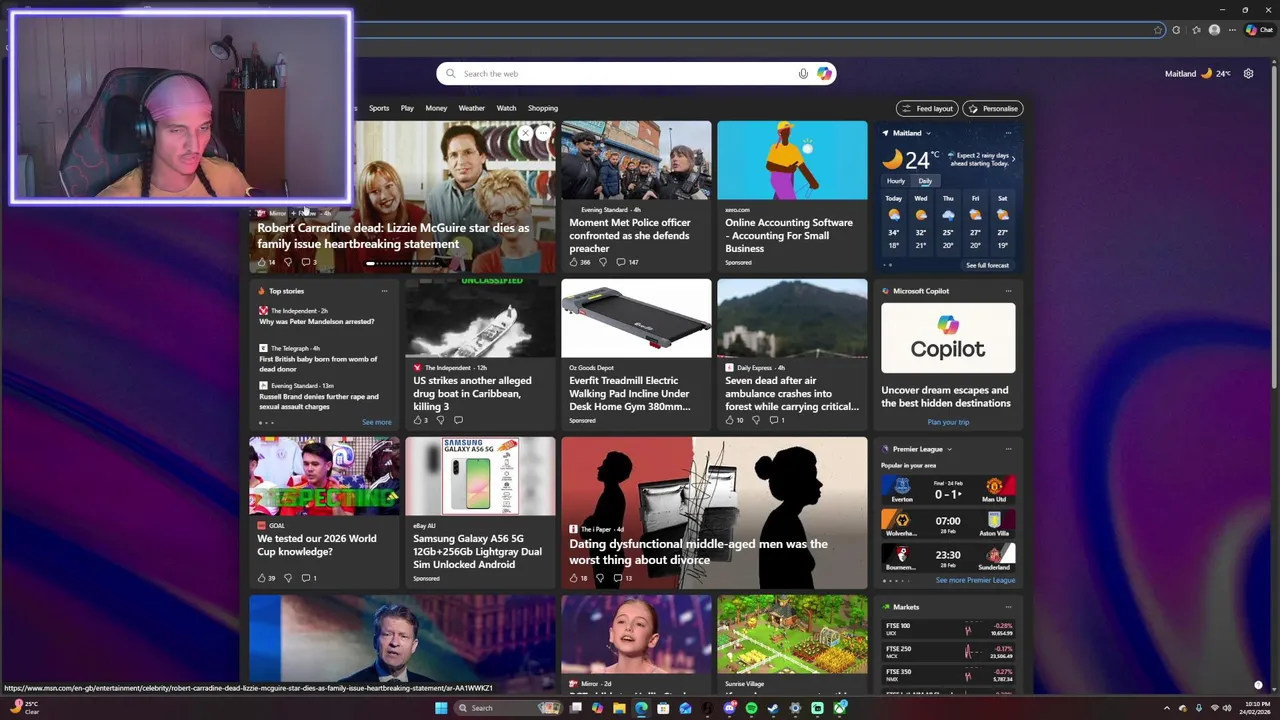Open Why was Peter Mandelson arrested? headline
This screenshot has width=1280, height=720.
point(317,322)
